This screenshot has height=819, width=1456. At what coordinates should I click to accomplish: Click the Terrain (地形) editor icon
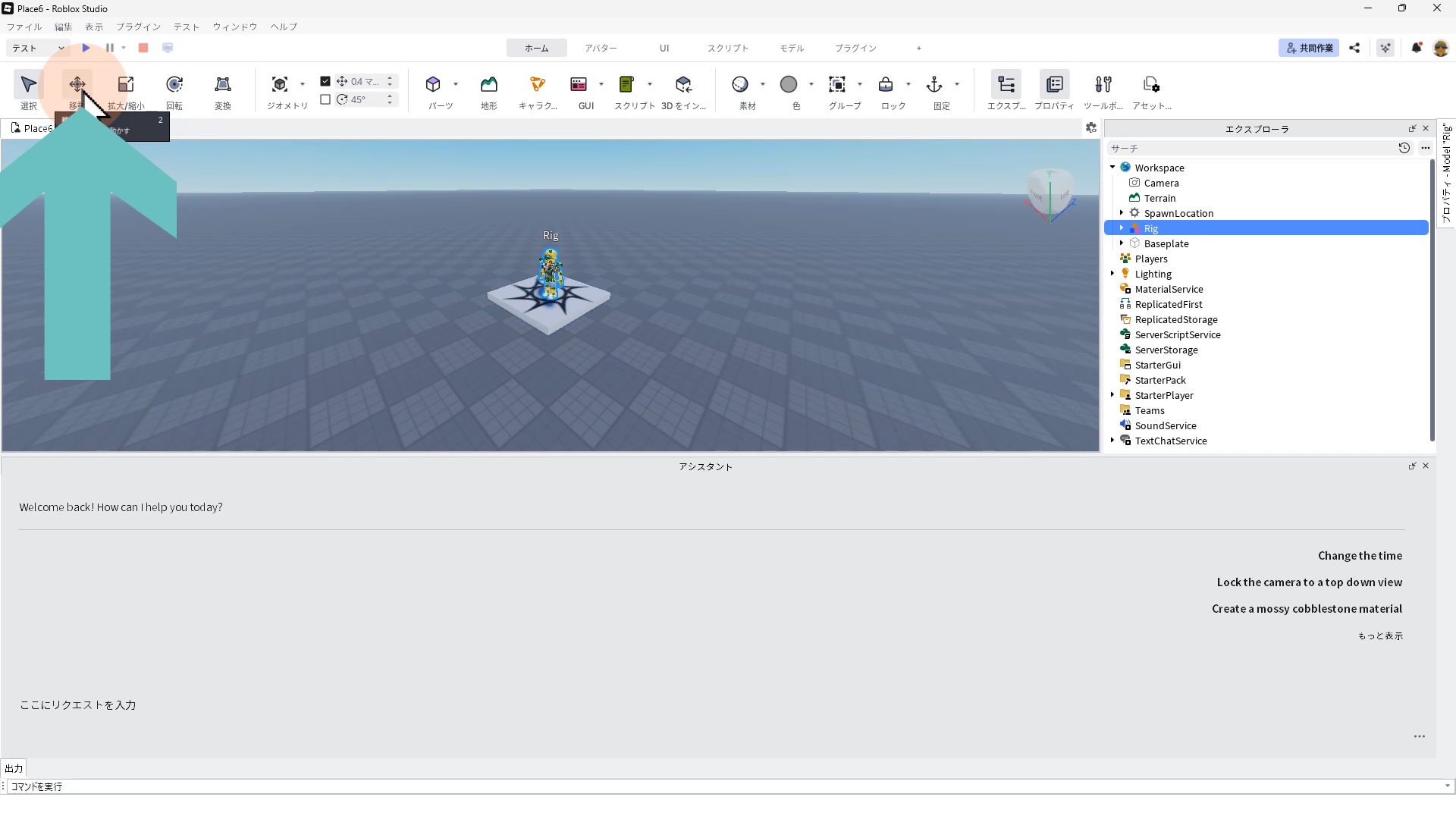click(489, 85)
